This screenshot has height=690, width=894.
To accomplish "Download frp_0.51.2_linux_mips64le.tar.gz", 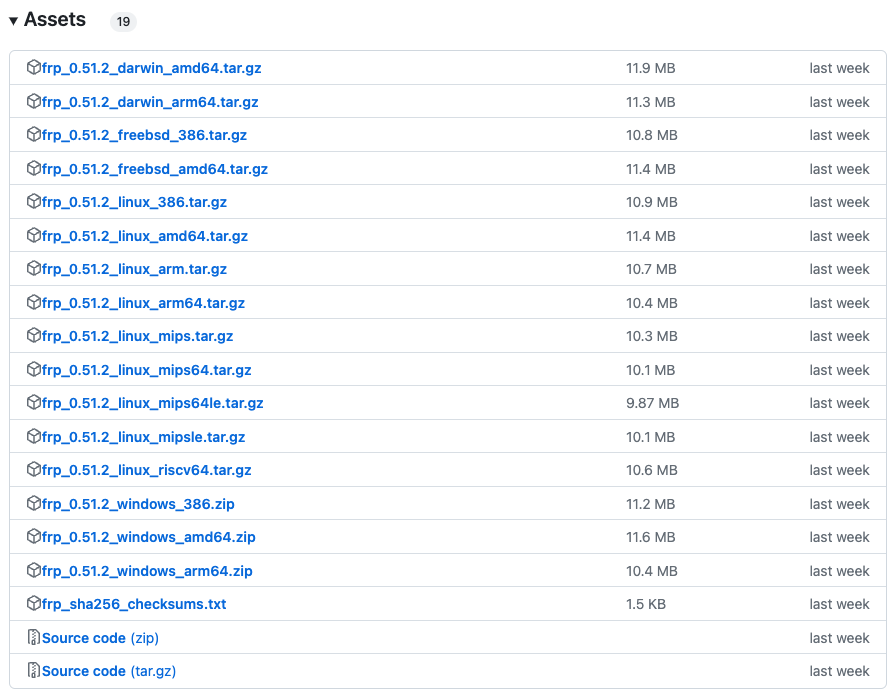I will click(153, 404).
